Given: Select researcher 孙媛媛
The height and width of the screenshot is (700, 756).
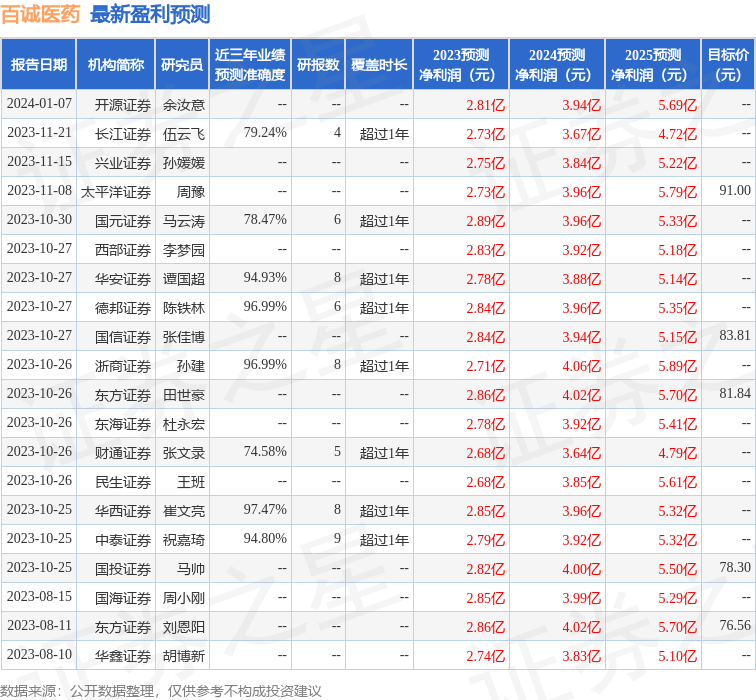Looking at the screenshot, I should click(x=184, y=163).
